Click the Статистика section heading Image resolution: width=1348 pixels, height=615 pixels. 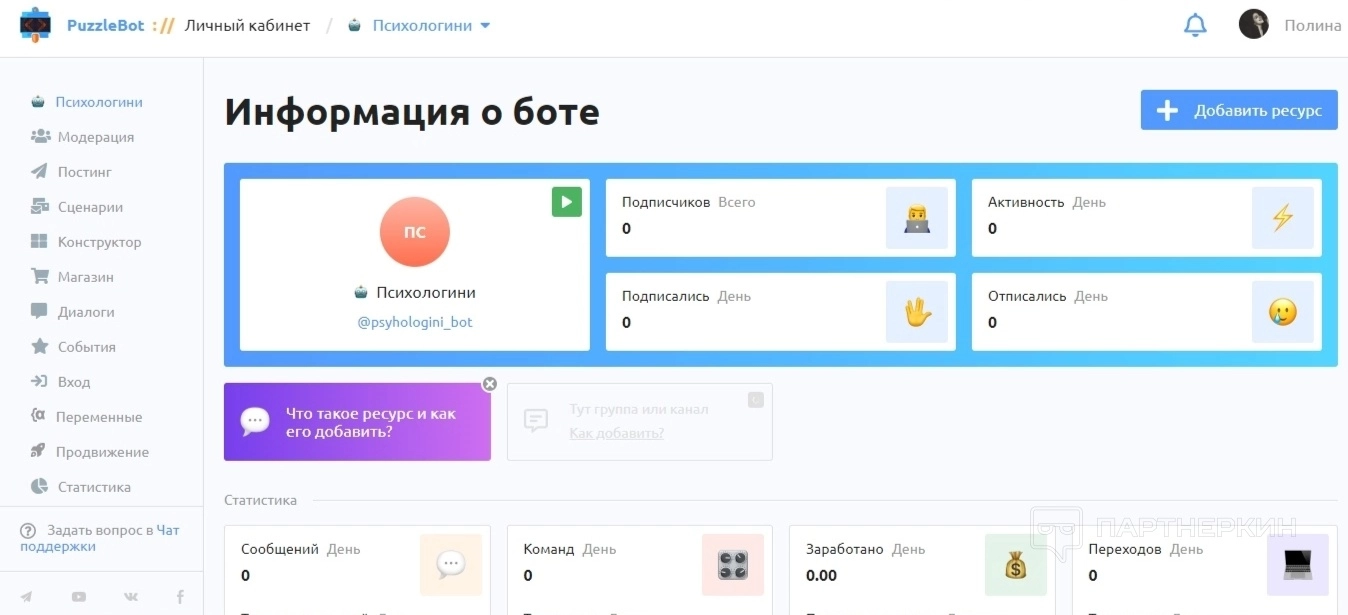pyautogui.click(x=260, y=500)
